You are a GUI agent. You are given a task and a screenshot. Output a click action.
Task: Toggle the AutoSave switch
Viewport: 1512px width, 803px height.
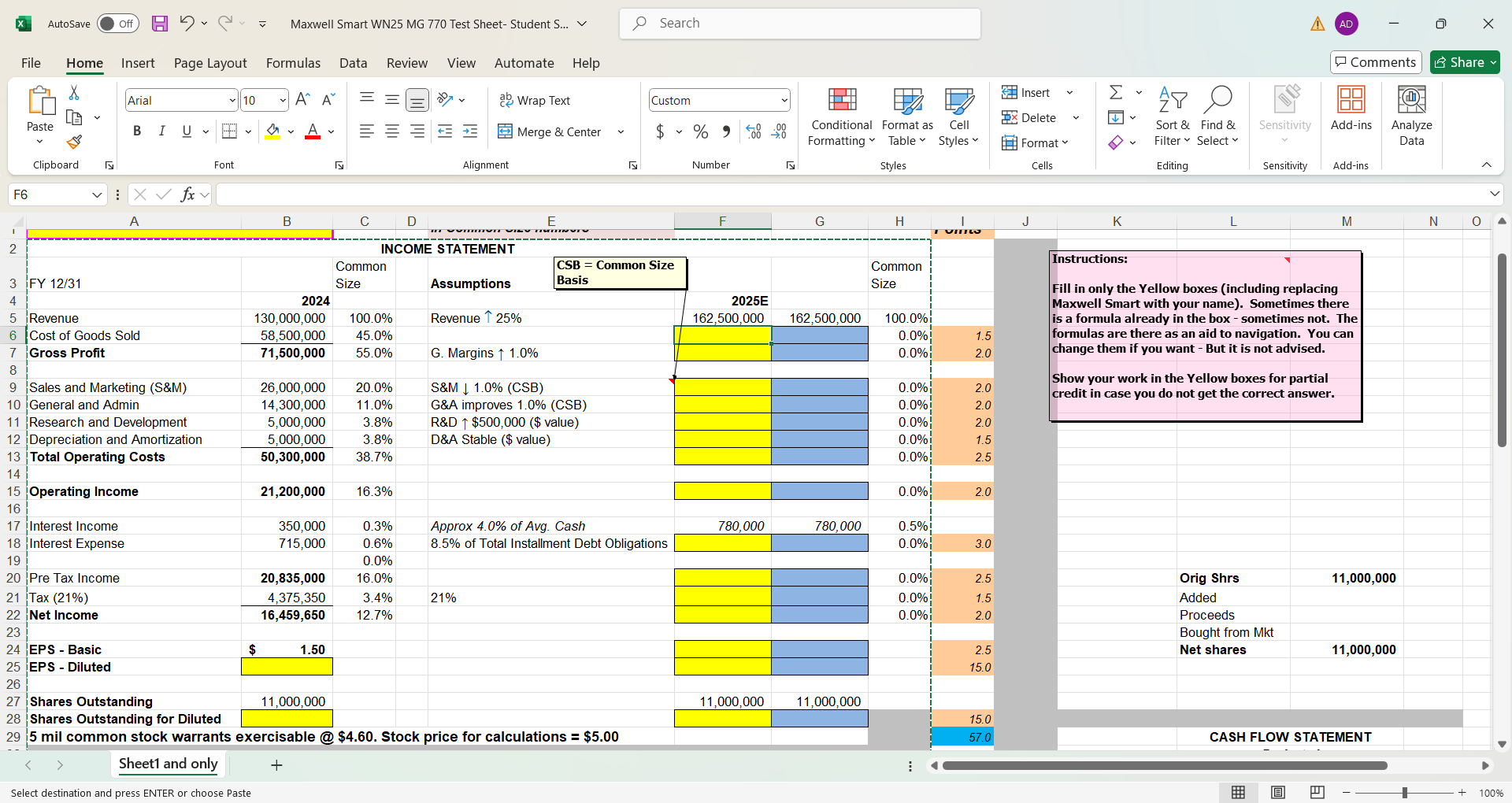click(x=118, y=24)
